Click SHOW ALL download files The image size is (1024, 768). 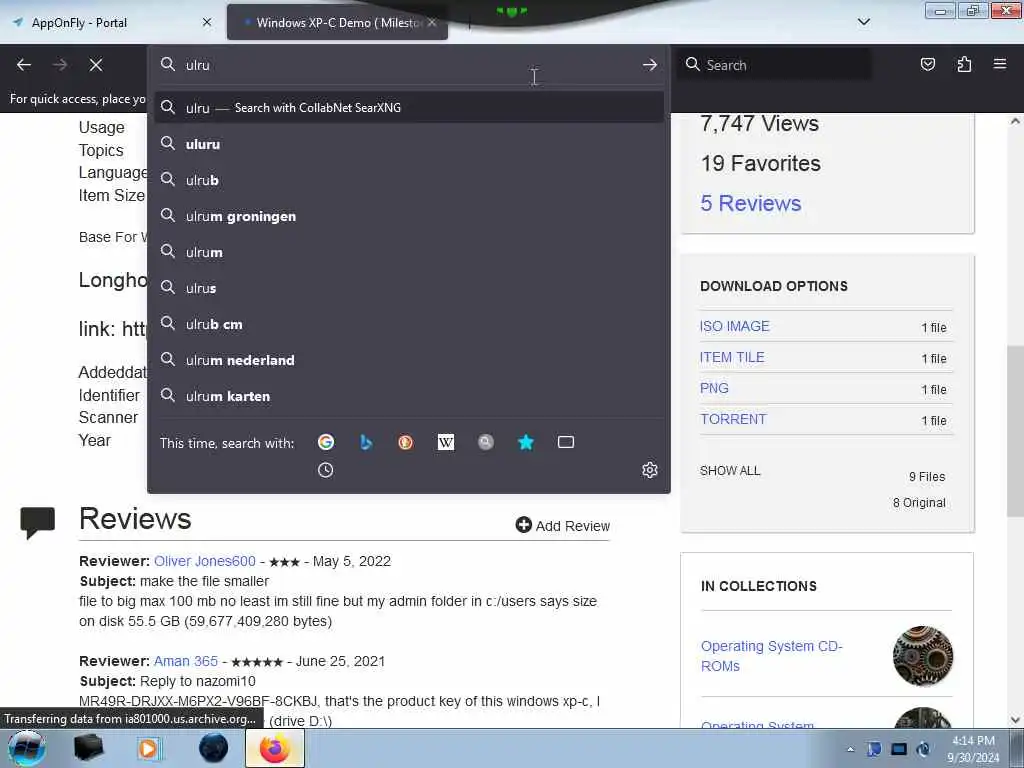pos(730,470)
